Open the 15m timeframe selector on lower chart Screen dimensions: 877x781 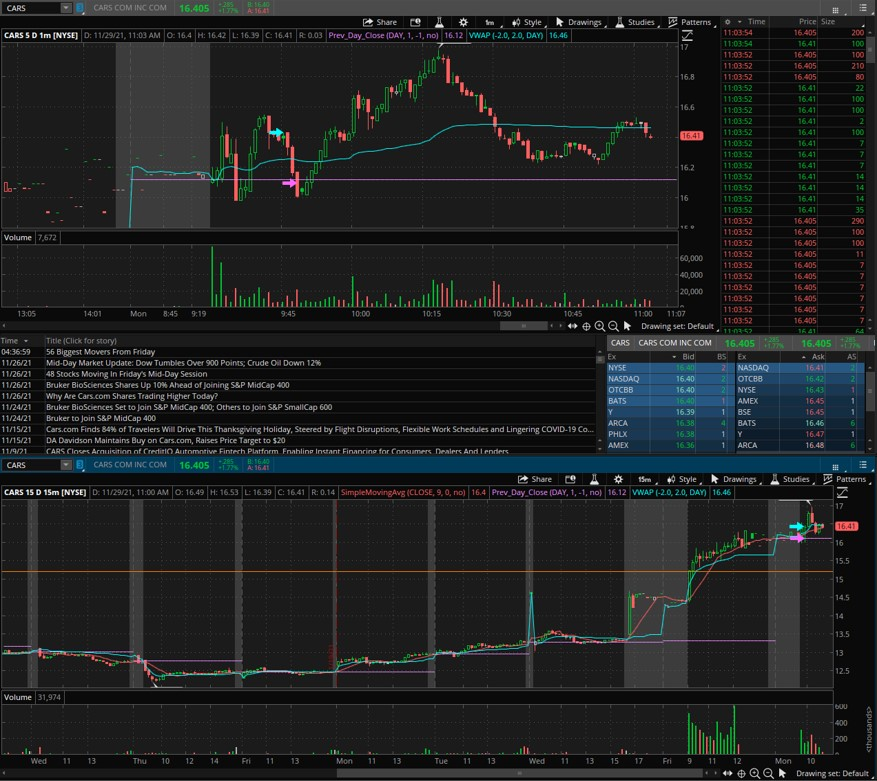tap(645, 479)
